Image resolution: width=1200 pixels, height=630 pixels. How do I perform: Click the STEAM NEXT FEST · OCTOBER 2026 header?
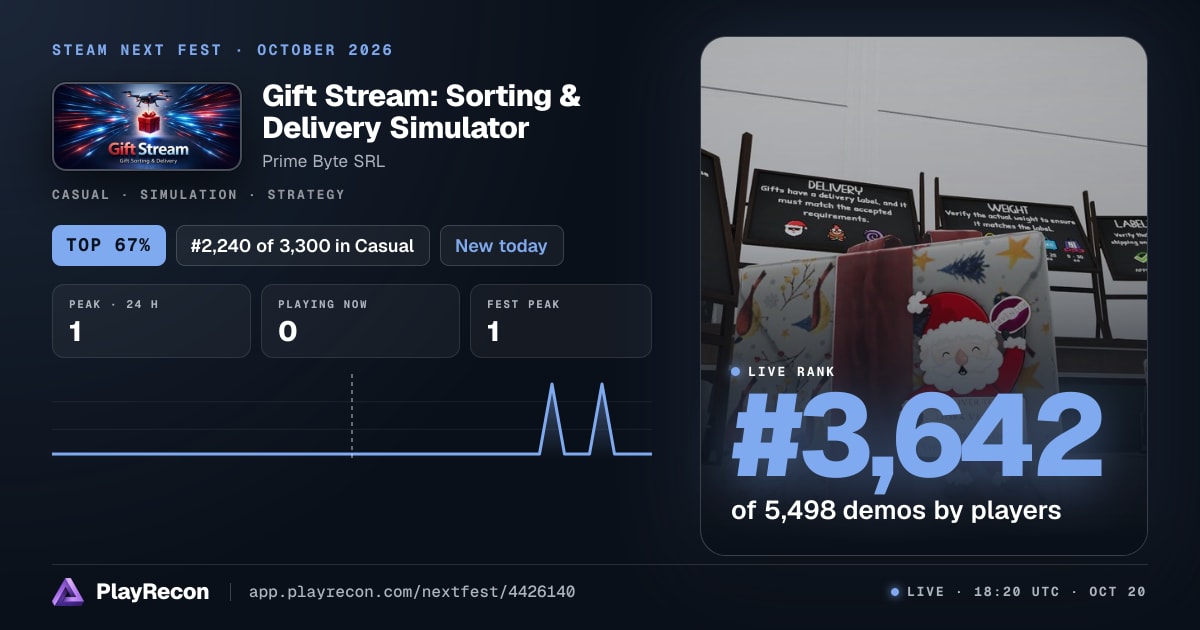tap(222, 50)
